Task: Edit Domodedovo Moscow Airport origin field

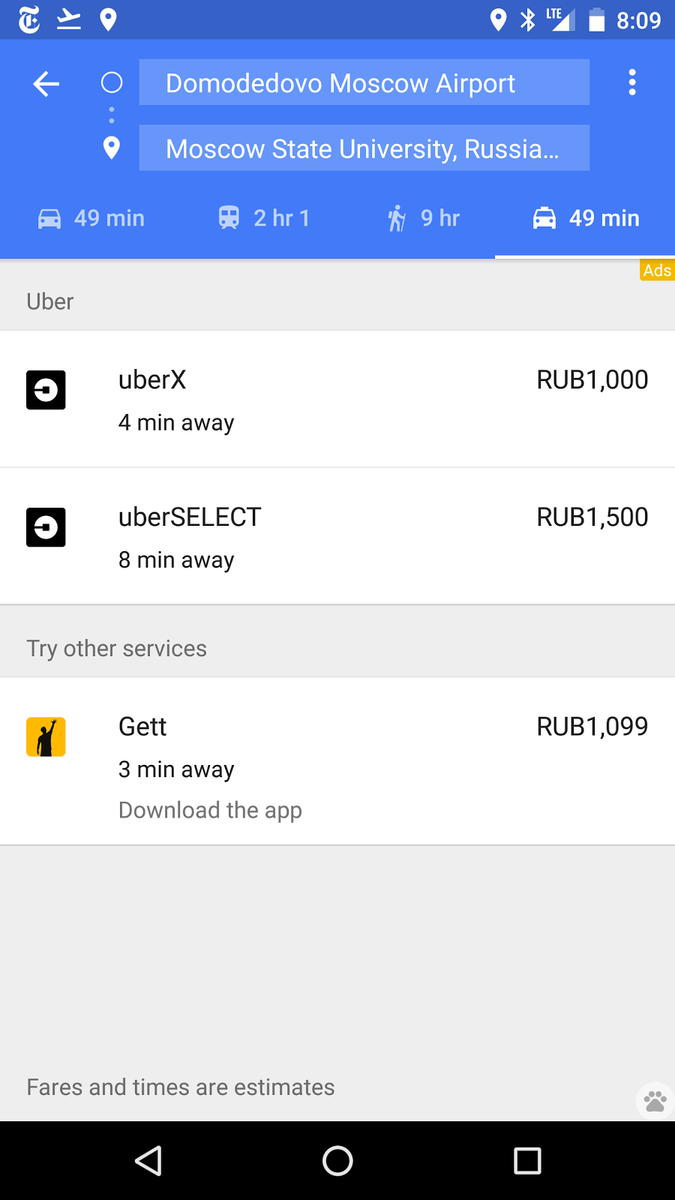Action: point(364,83)
